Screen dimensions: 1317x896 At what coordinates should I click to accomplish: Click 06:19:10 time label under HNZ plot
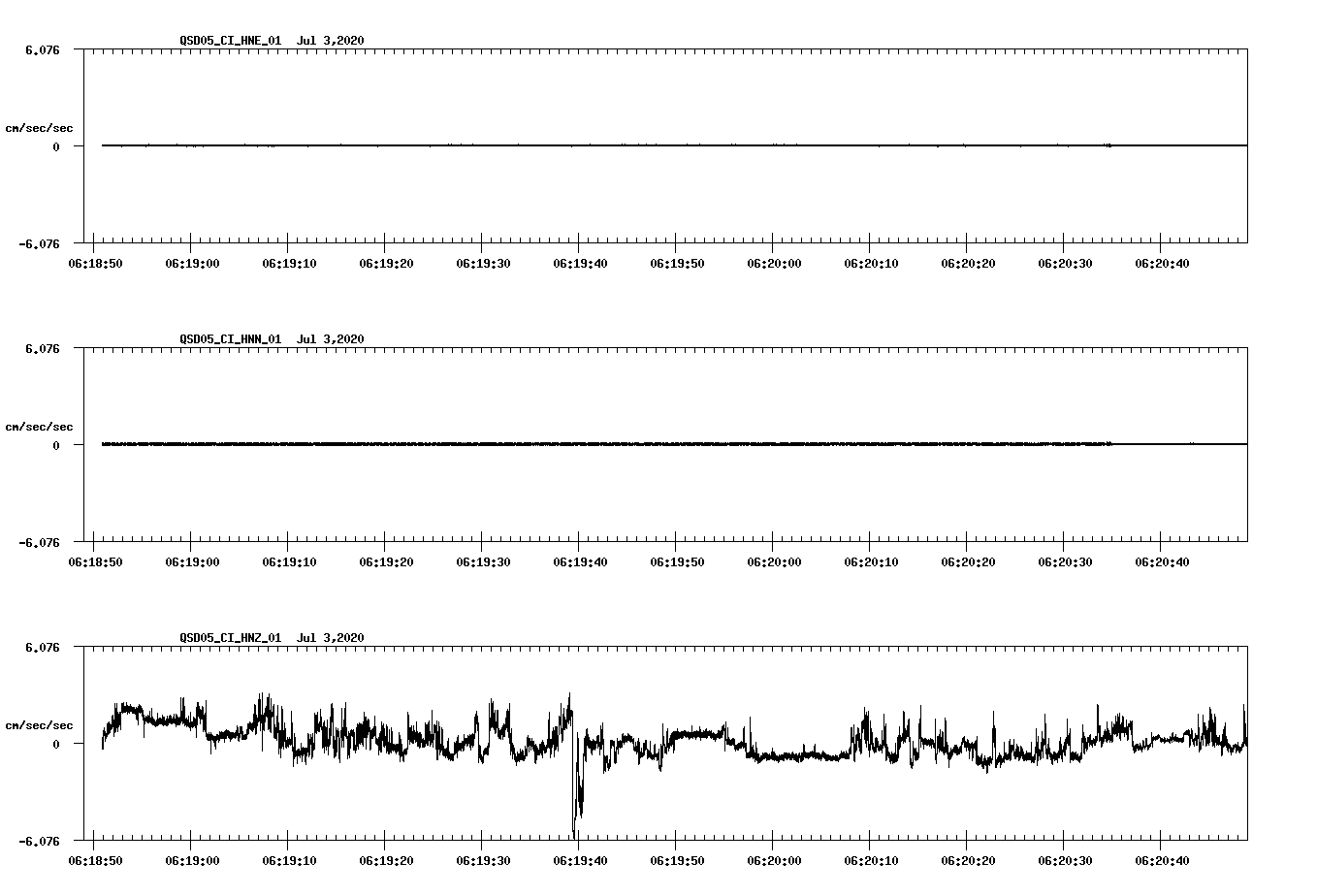pos(289,860)
